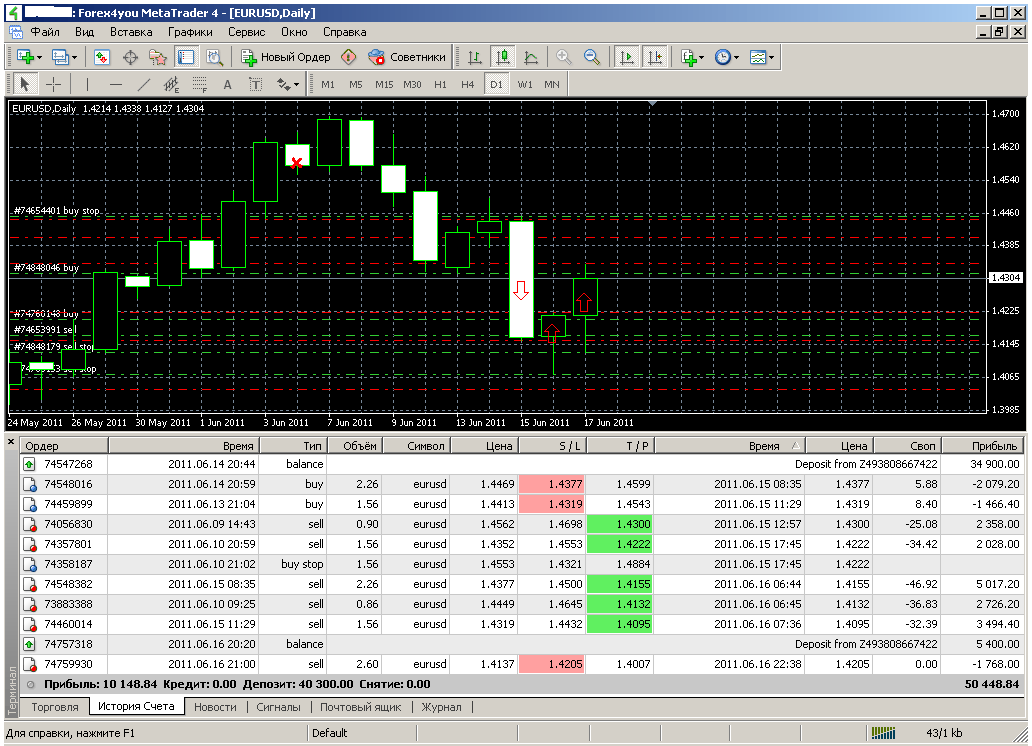Expand the new chart dropdown arrow

click(40, 57)
